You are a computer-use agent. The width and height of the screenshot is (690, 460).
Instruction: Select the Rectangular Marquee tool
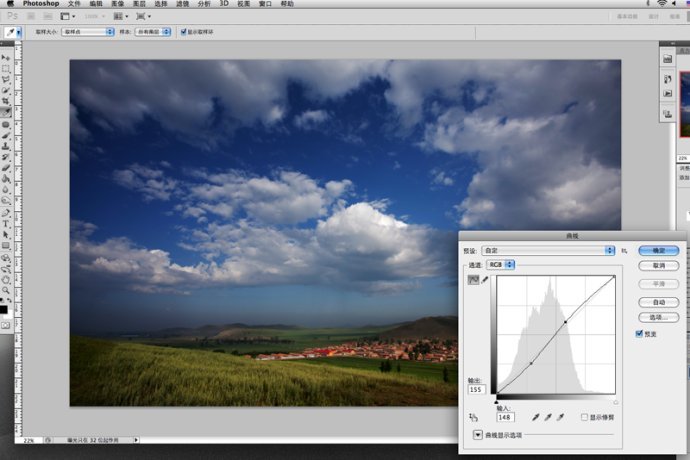point(6,68)
